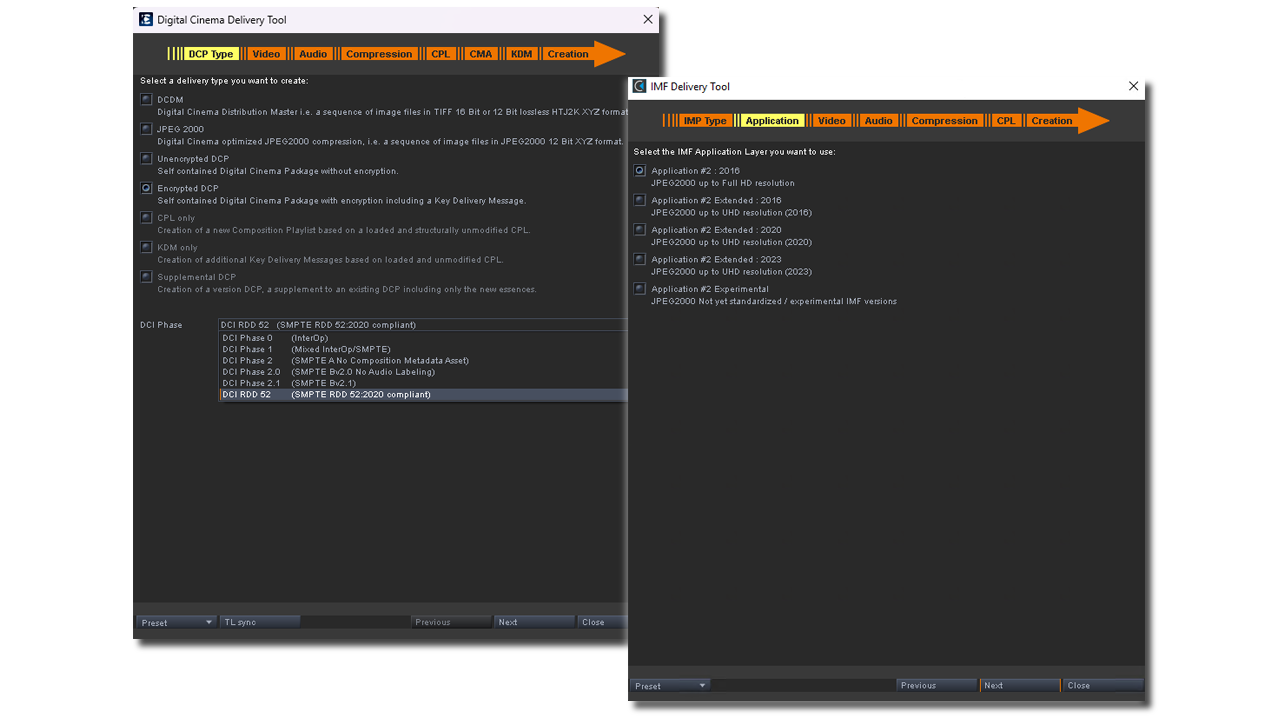Choose the Supplemental DCP option
The height and width of the screenshot is (720, 1280).
click(147, 277)
